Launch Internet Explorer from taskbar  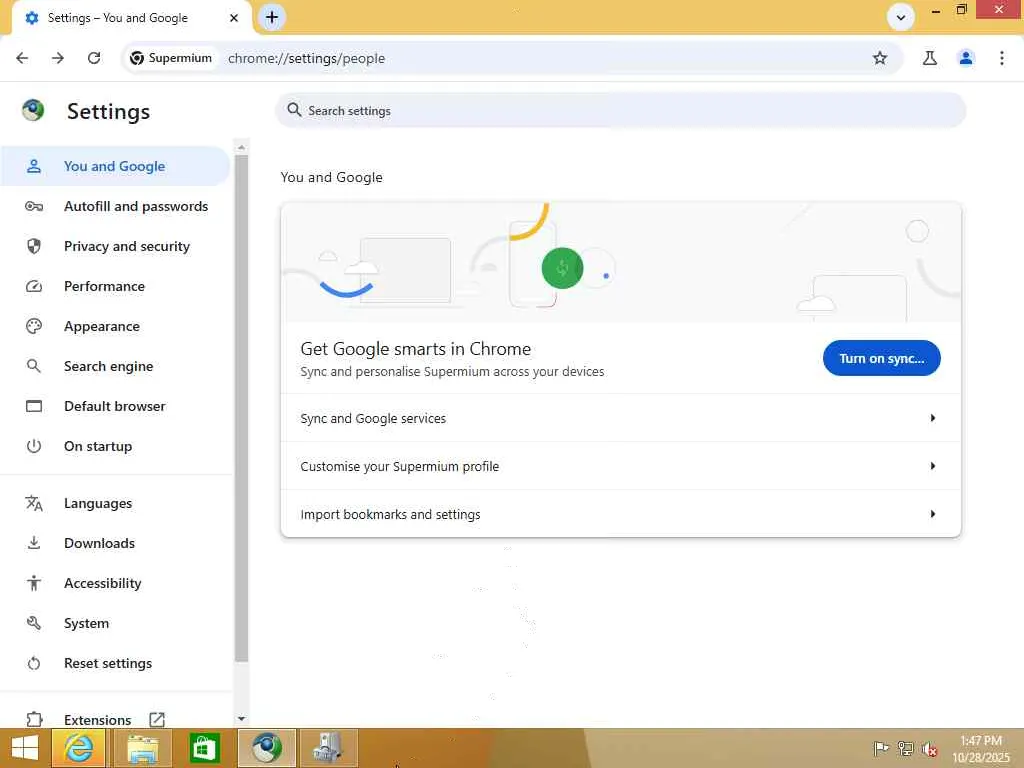click(x=78, y=748)
